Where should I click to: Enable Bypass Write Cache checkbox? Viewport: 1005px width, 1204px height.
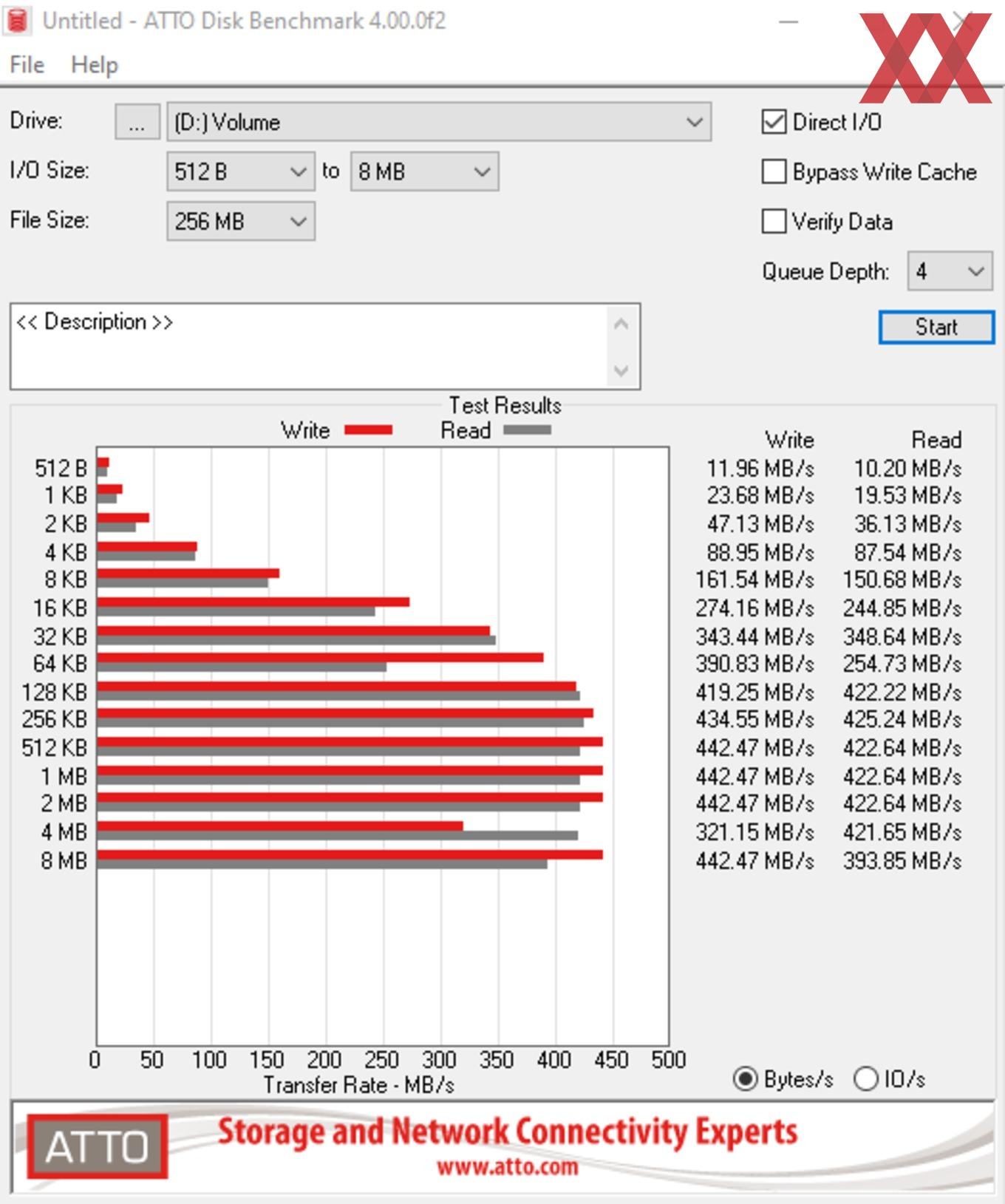pyautogui.click(x=774, y=171)
